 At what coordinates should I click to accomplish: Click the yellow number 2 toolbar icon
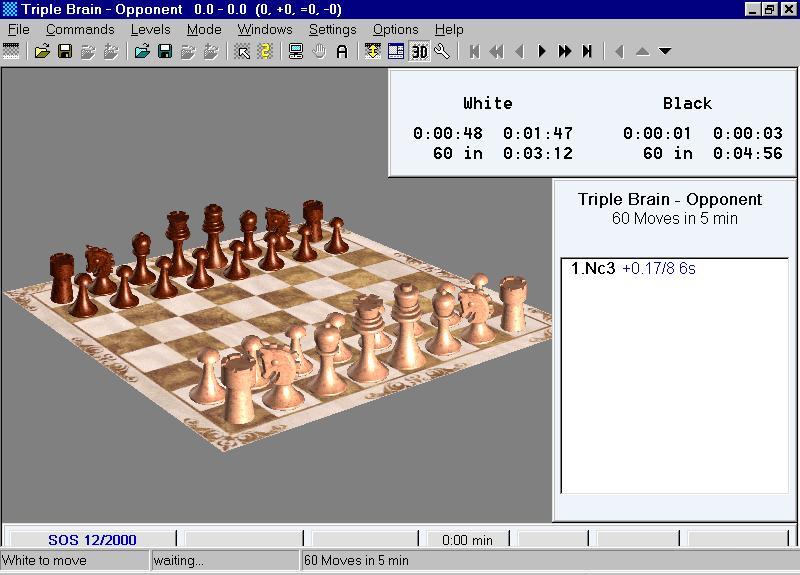(265, 51)
